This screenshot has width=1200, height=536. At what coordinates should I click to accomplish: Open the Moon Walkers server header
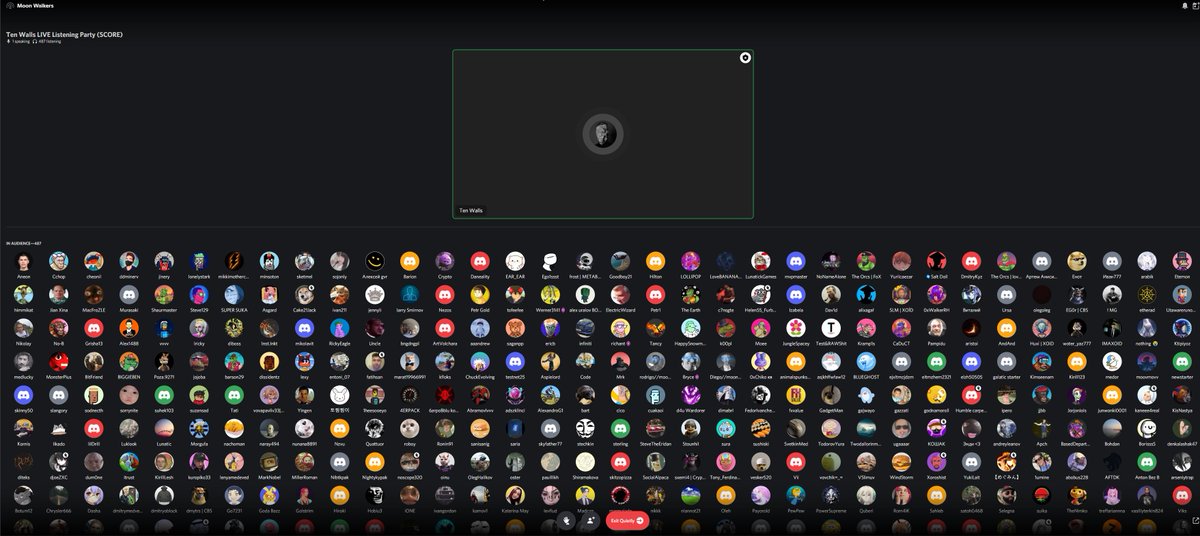coord(30,5)
